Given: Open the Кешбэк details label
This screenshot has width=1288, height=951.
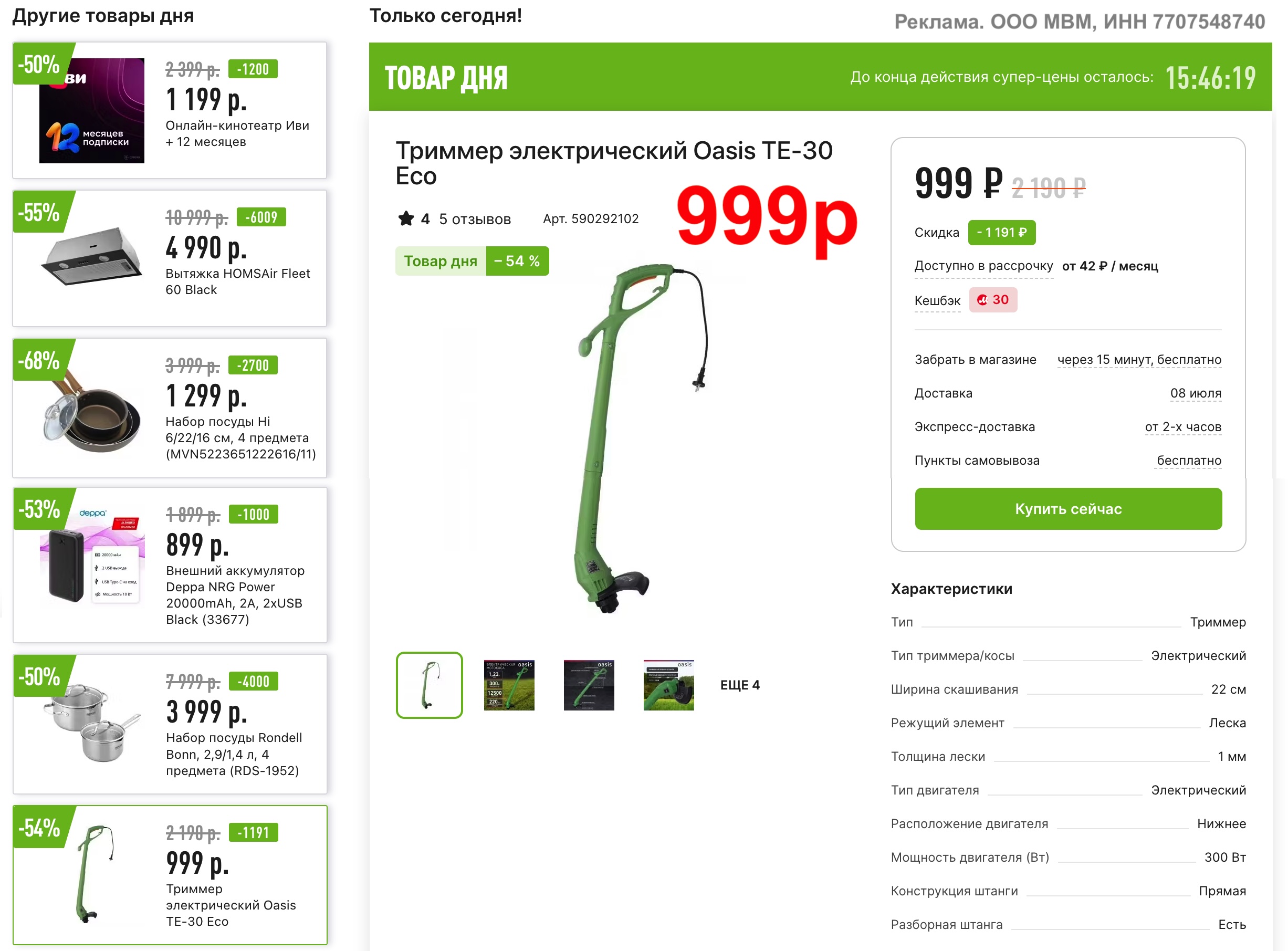Looking at the screenshot, I should point(937,300).
